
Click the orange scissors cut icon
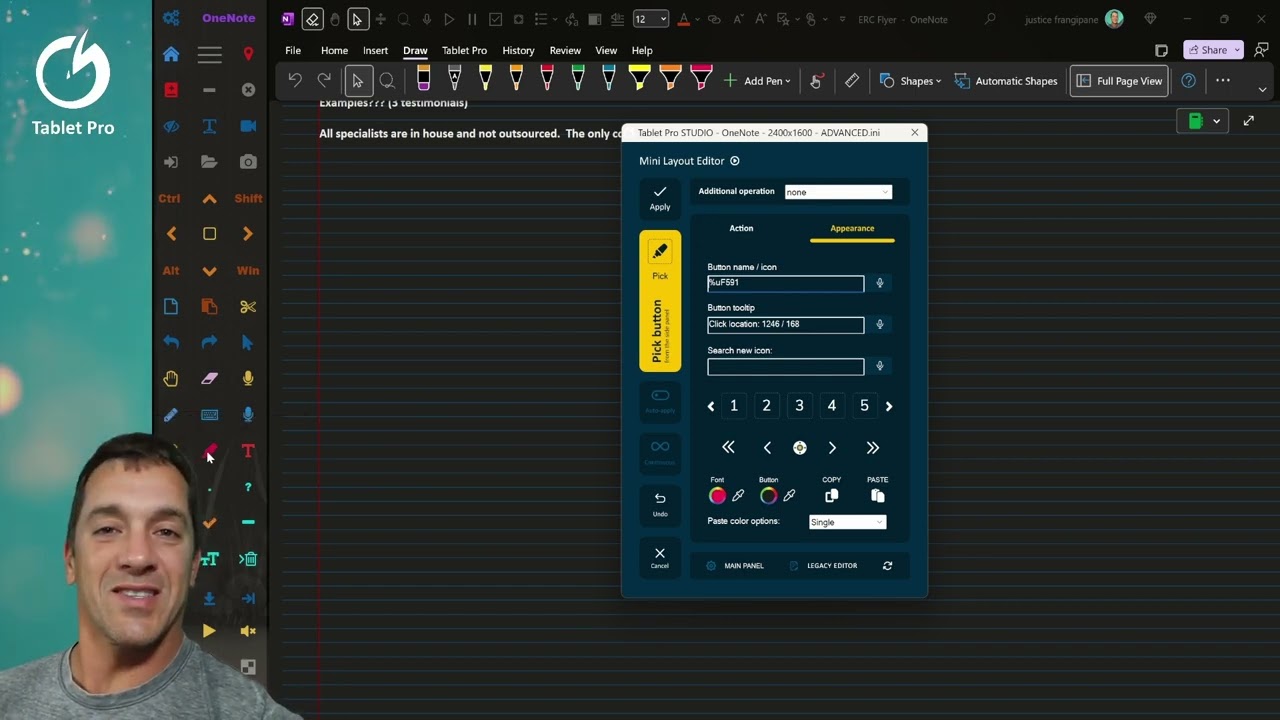[248, 306]
